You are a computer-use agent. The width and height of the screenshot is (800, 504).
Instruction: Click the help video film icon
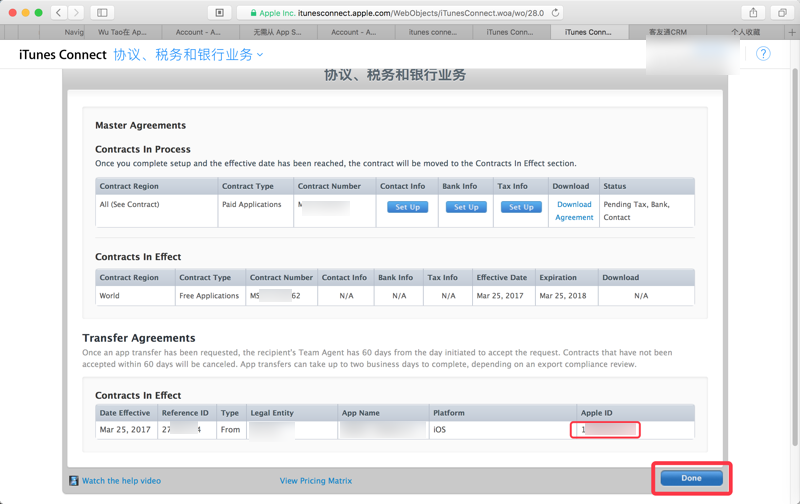[x=74, y=481]
